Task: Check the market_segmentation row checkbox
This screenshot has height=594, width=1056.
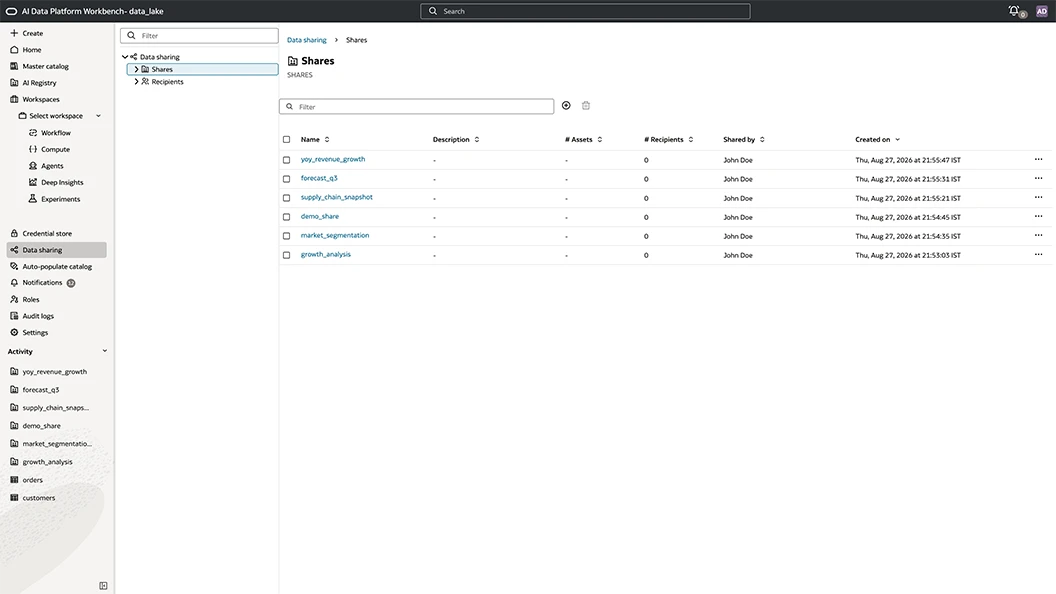Action: point(286,236)
